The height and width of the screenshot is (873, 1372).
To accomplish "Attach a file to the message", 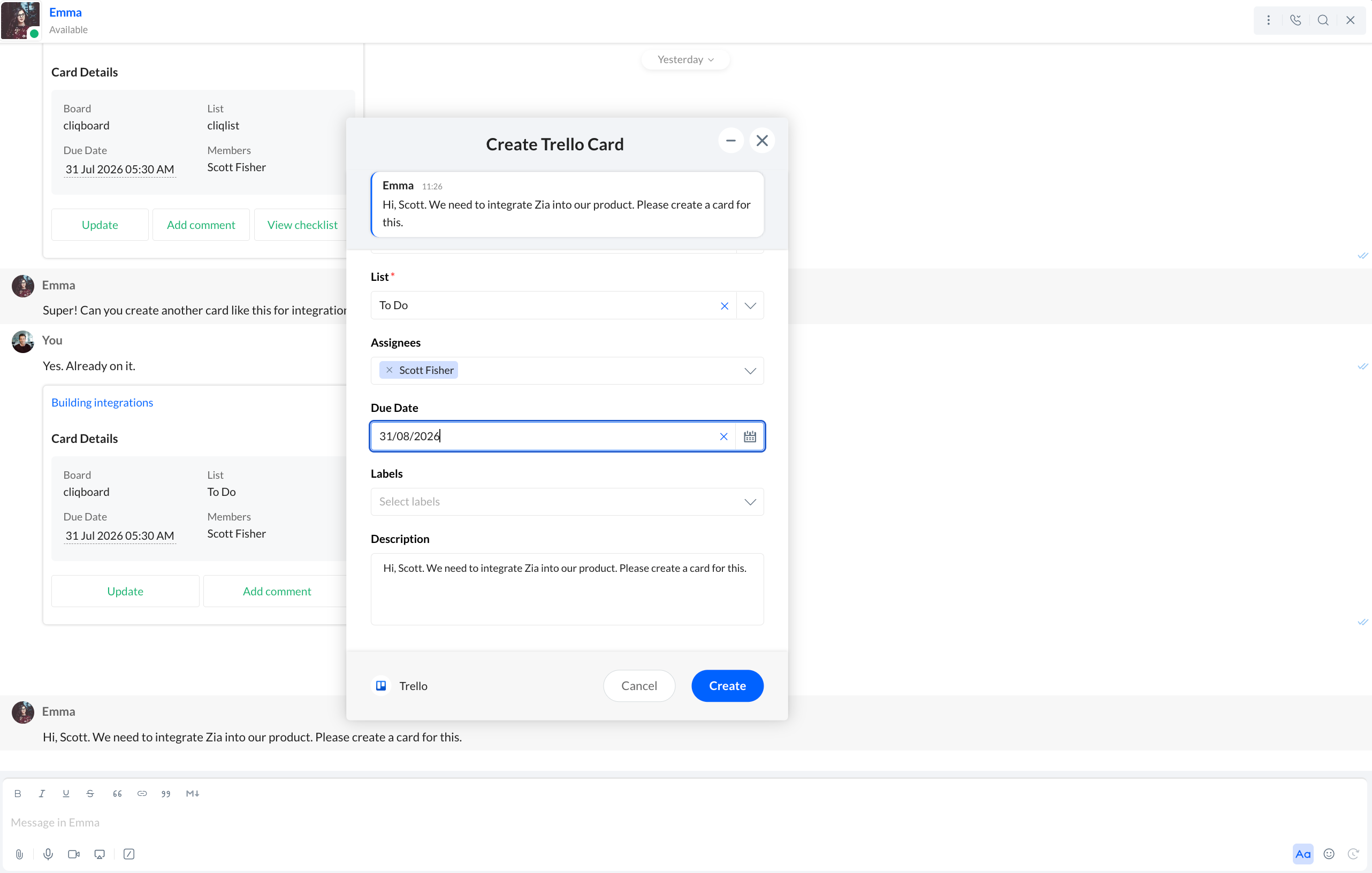I will pyautogui.click(x=19, y=854).
